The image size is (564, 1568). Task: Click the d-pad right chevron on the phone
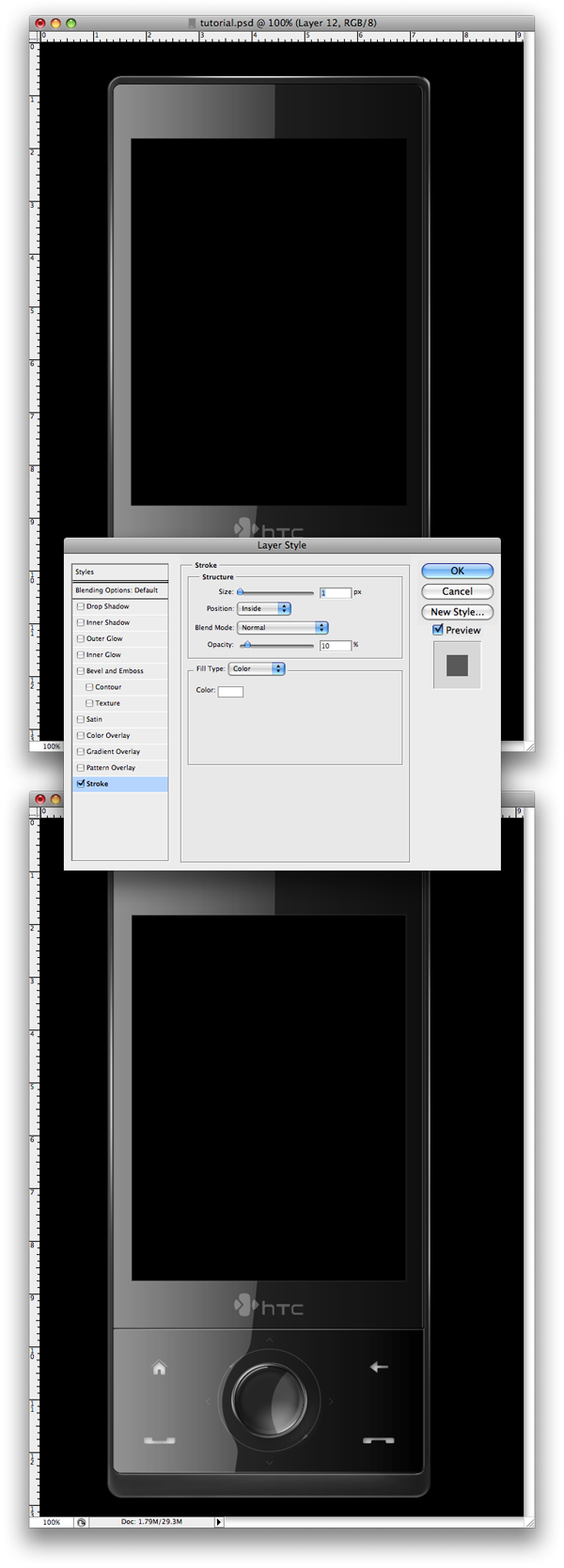[331, 1402]
